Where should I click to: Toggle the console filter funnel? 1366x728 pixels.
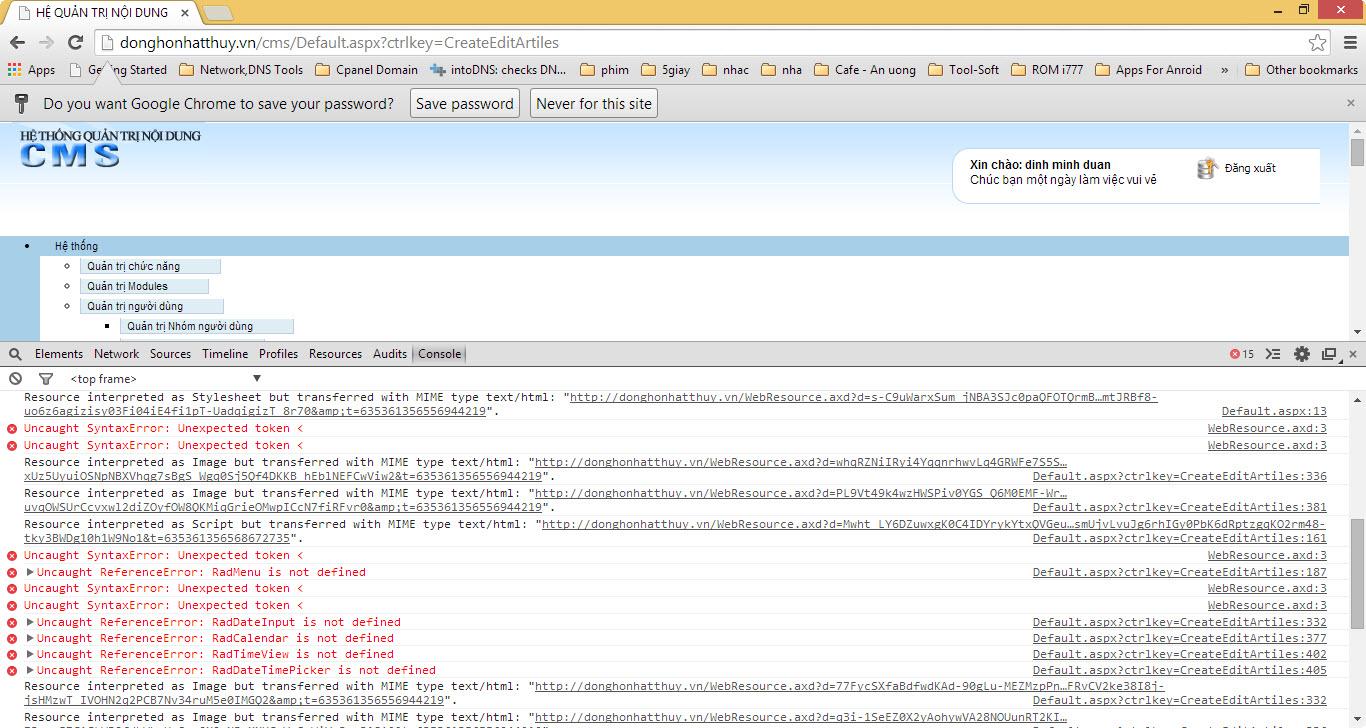[45, 379]
